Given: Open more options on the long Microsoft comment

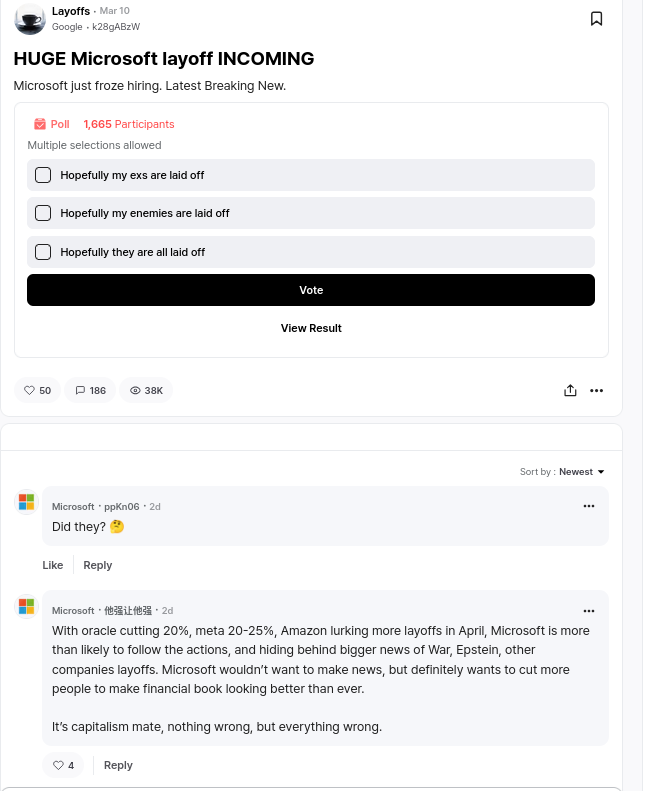Looking at the screenshot, I should (x=589, y=610).
